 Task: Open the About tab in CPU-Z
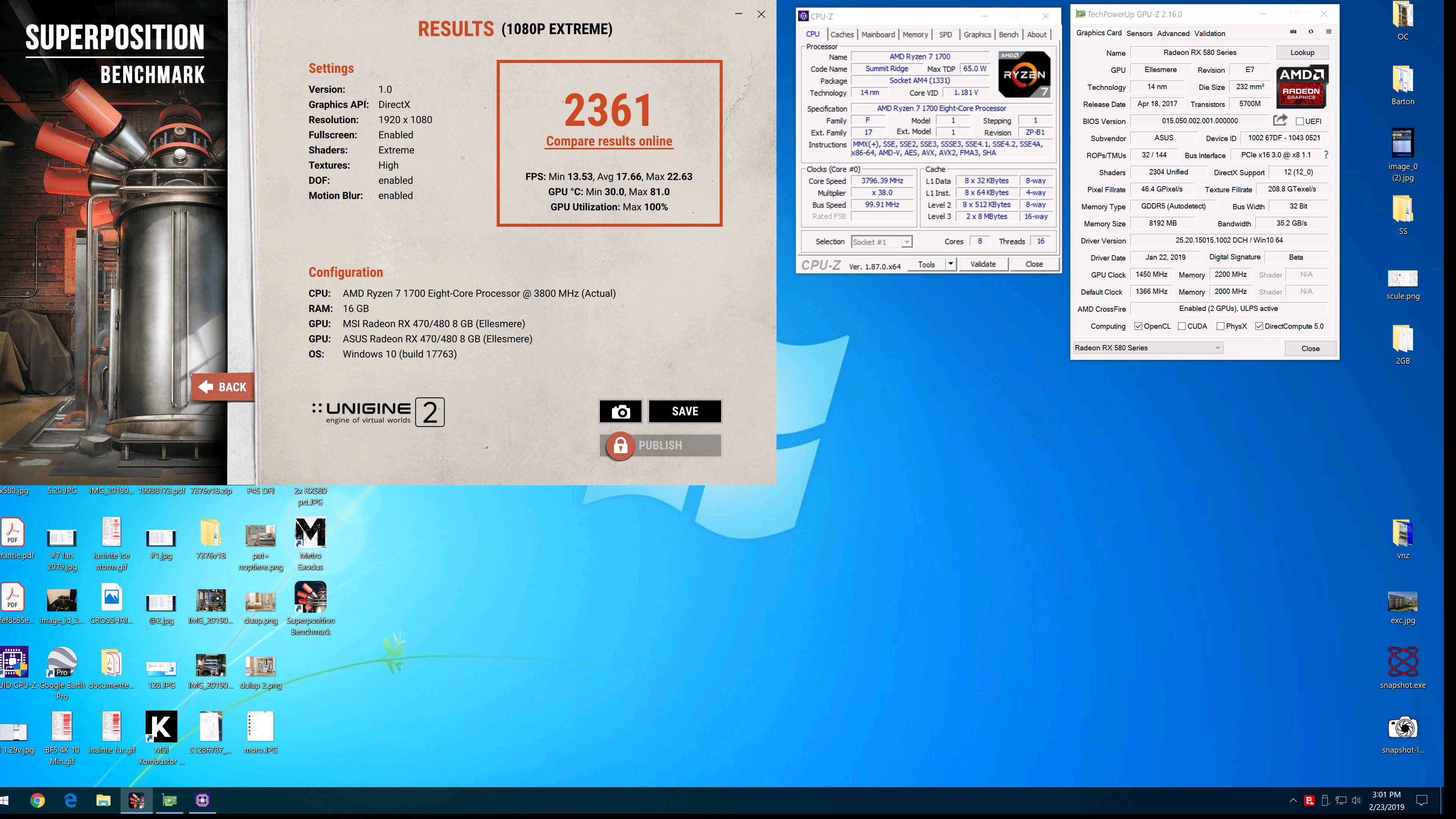(x=1037, y=35)
